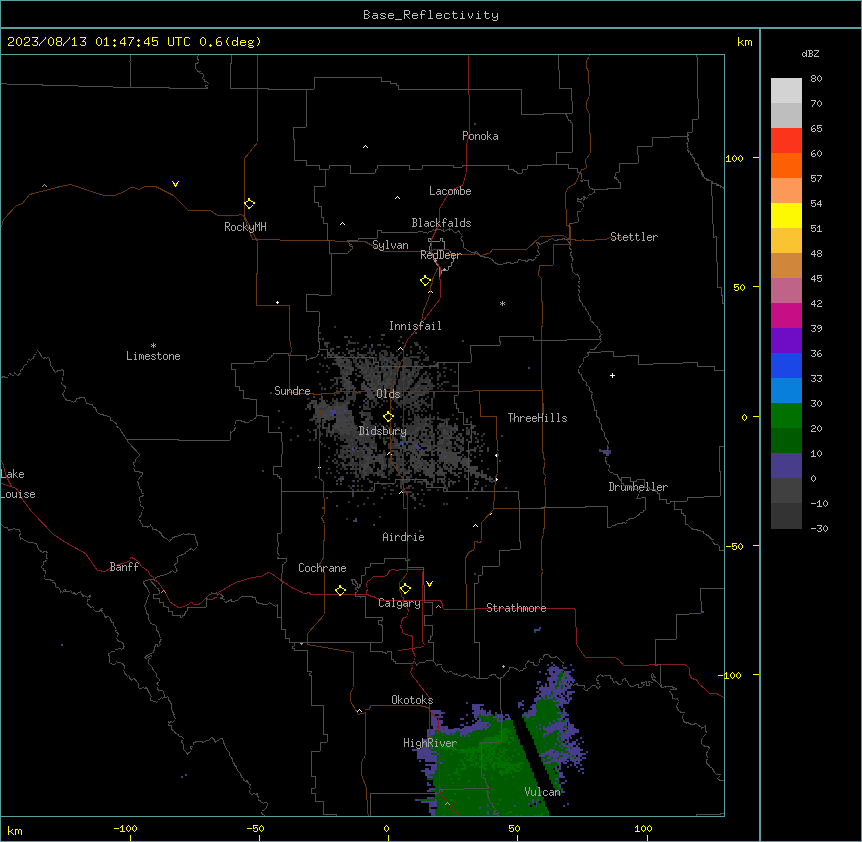
Task: Click the HighRiver label
Action: [430, 743]
